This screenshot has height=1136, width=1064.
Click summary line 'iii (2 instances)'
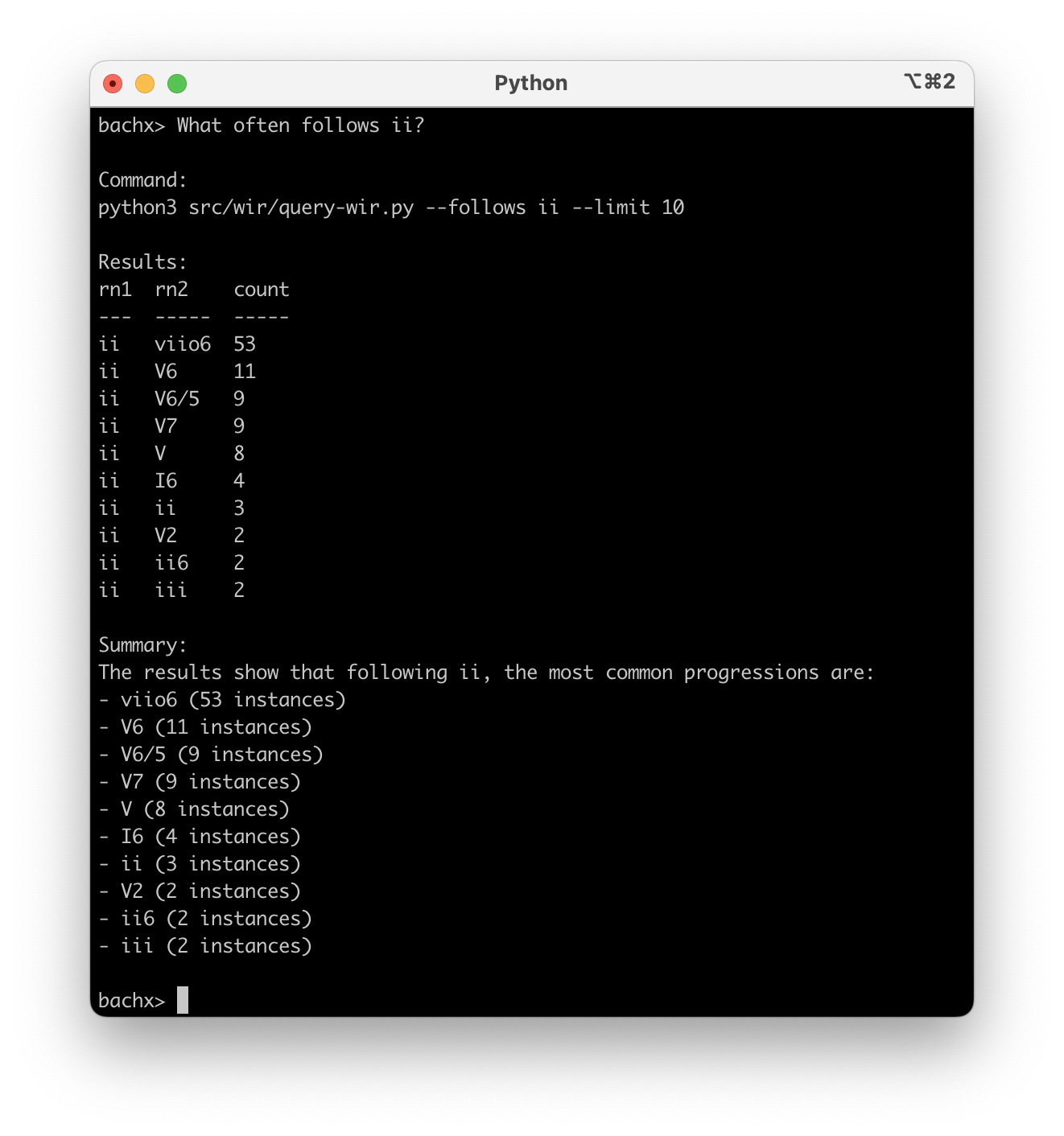pos(205,946)
